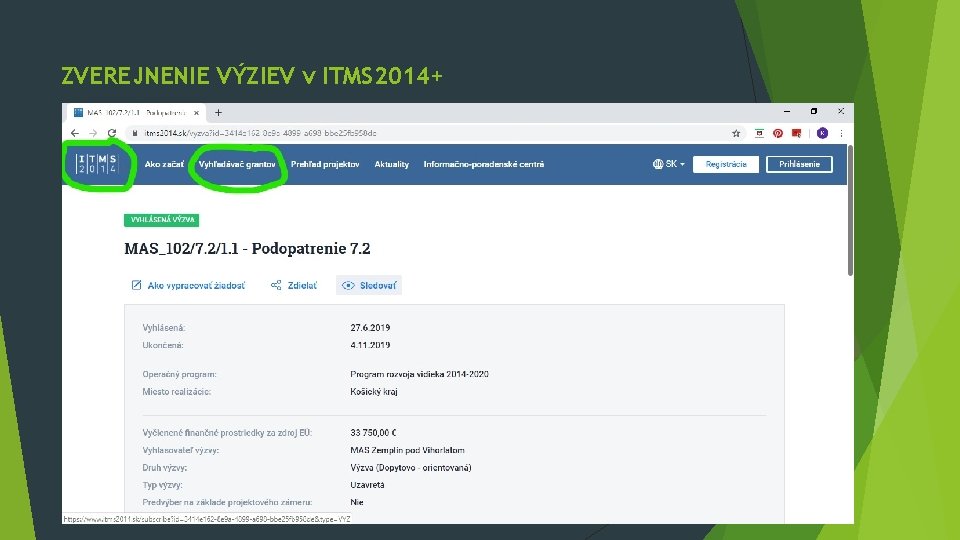Click the Vyhlásená výzva status badge
The height and width of the screenshot is (540, 960).
pyautogui.click(x=162, y=220)
